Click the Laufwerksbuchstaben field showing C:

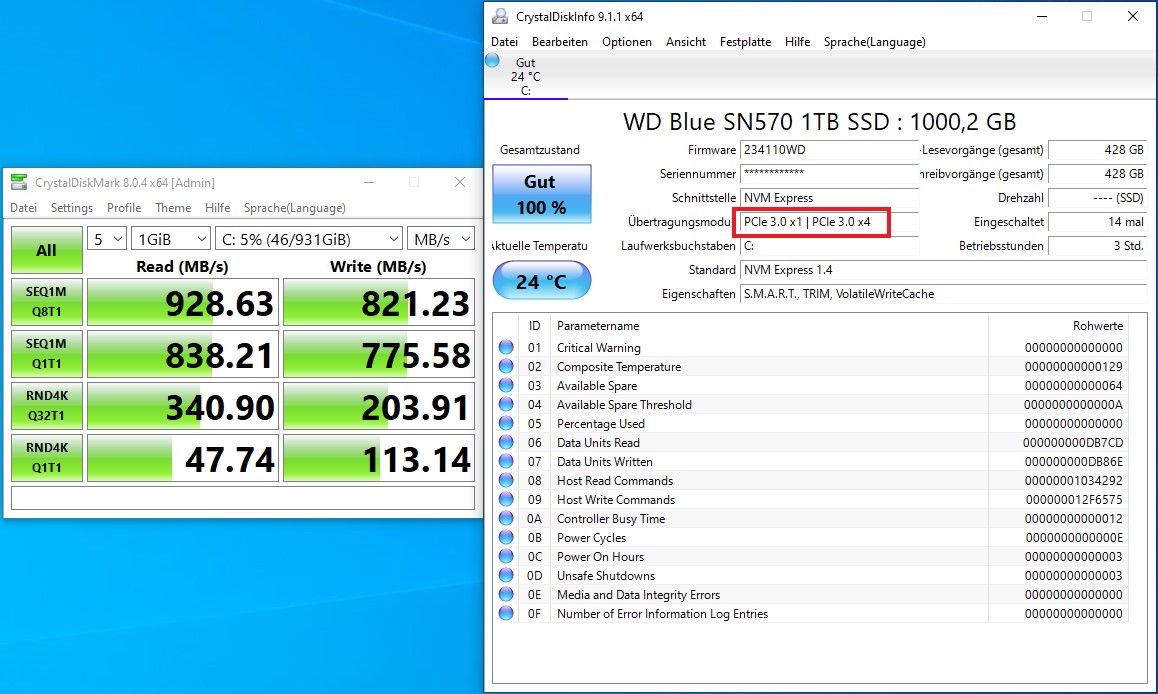click(829, 246)
